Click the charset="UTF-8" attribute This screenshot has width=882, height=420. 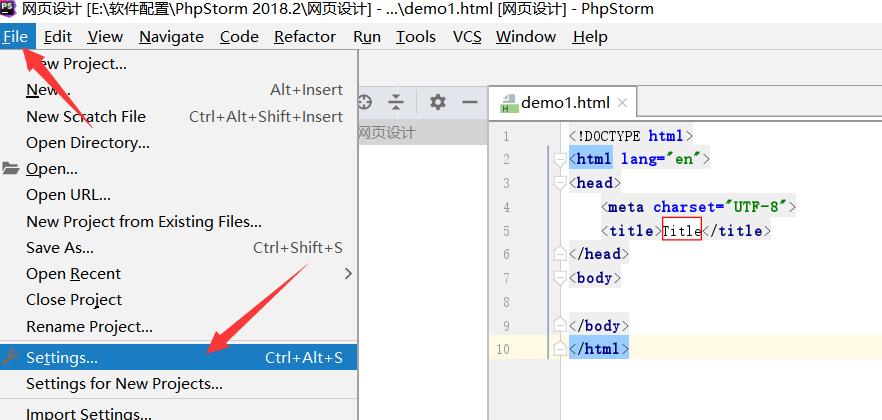point(719,207)
